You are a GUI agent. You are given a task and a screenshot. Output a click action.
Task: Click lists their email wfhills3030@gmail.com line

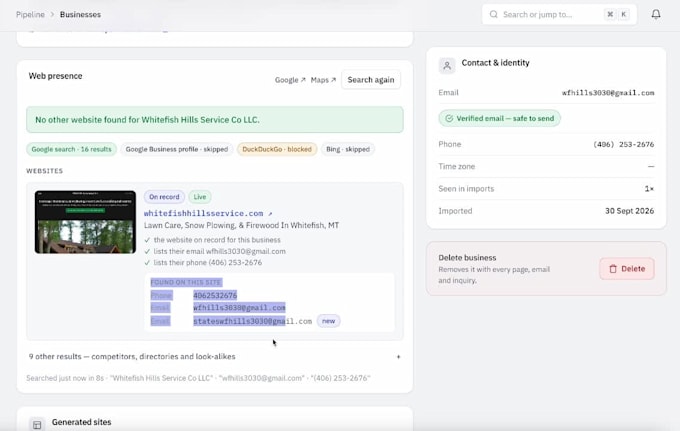219,251
